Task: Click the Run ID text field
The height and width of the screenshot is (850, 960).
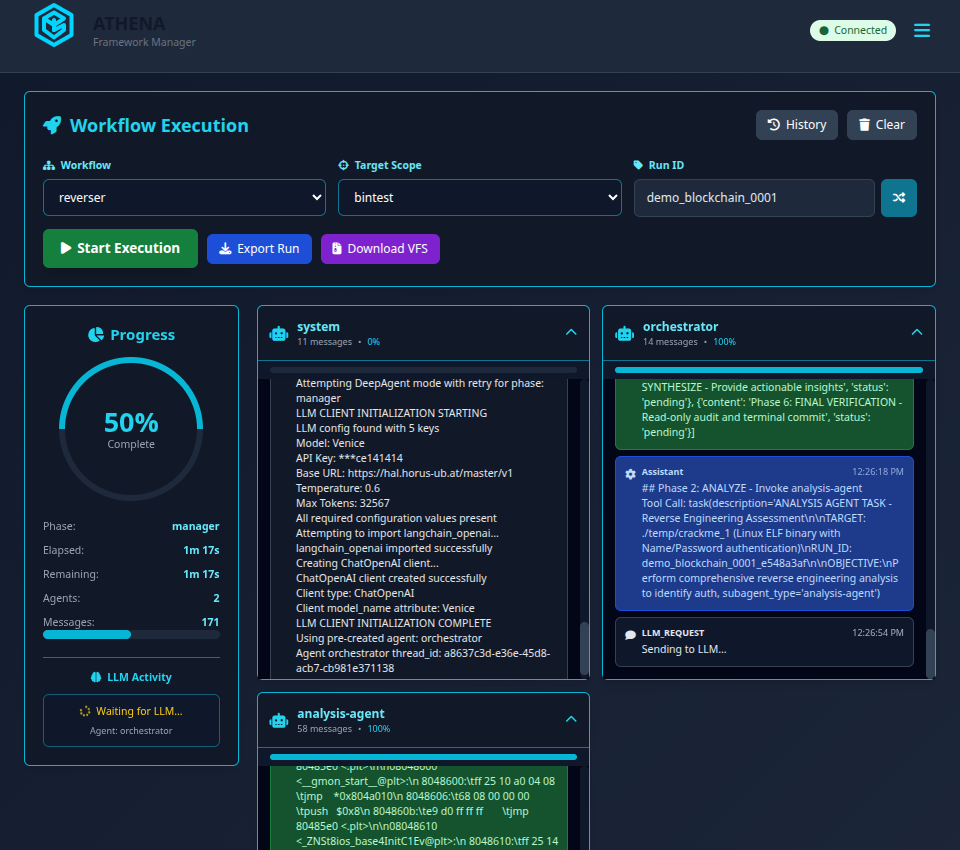Action: 754,198
